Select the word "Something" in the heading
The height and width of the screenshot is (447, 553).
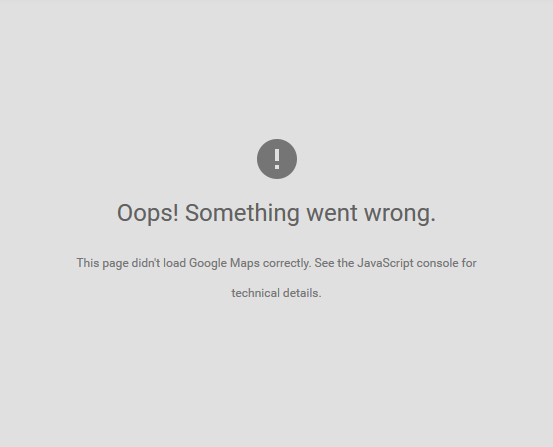click(242, 213)
